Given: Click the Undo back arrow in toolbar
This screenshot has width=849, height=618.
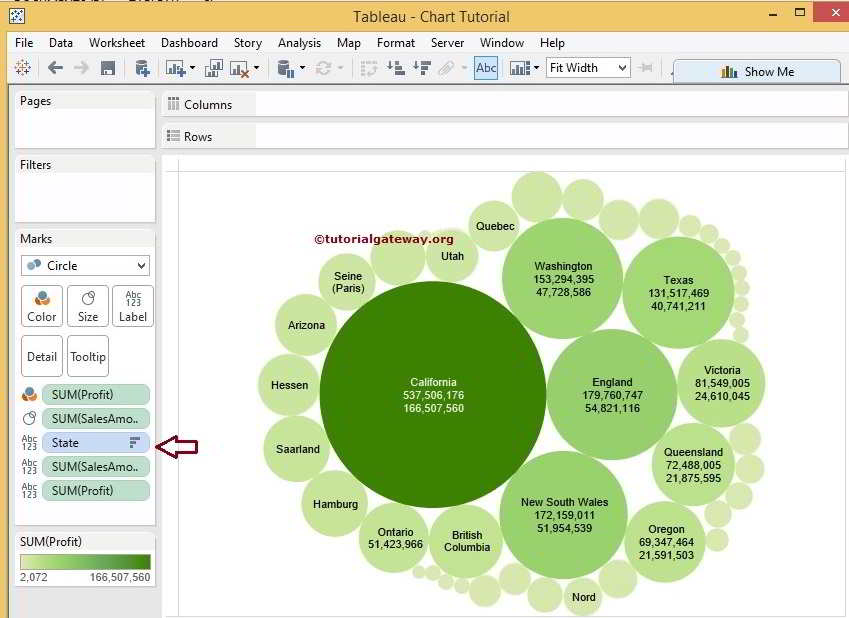Looking at the screenshot, I should click(x=55, y=68).
